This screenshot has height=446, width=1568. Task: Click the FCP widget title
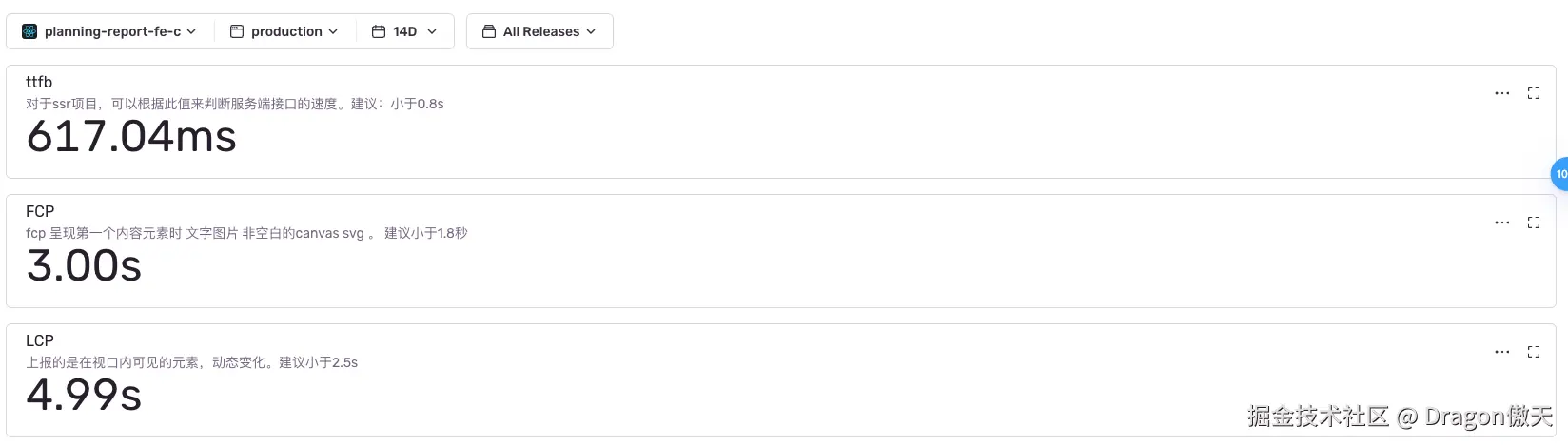(x=40, y=211)
